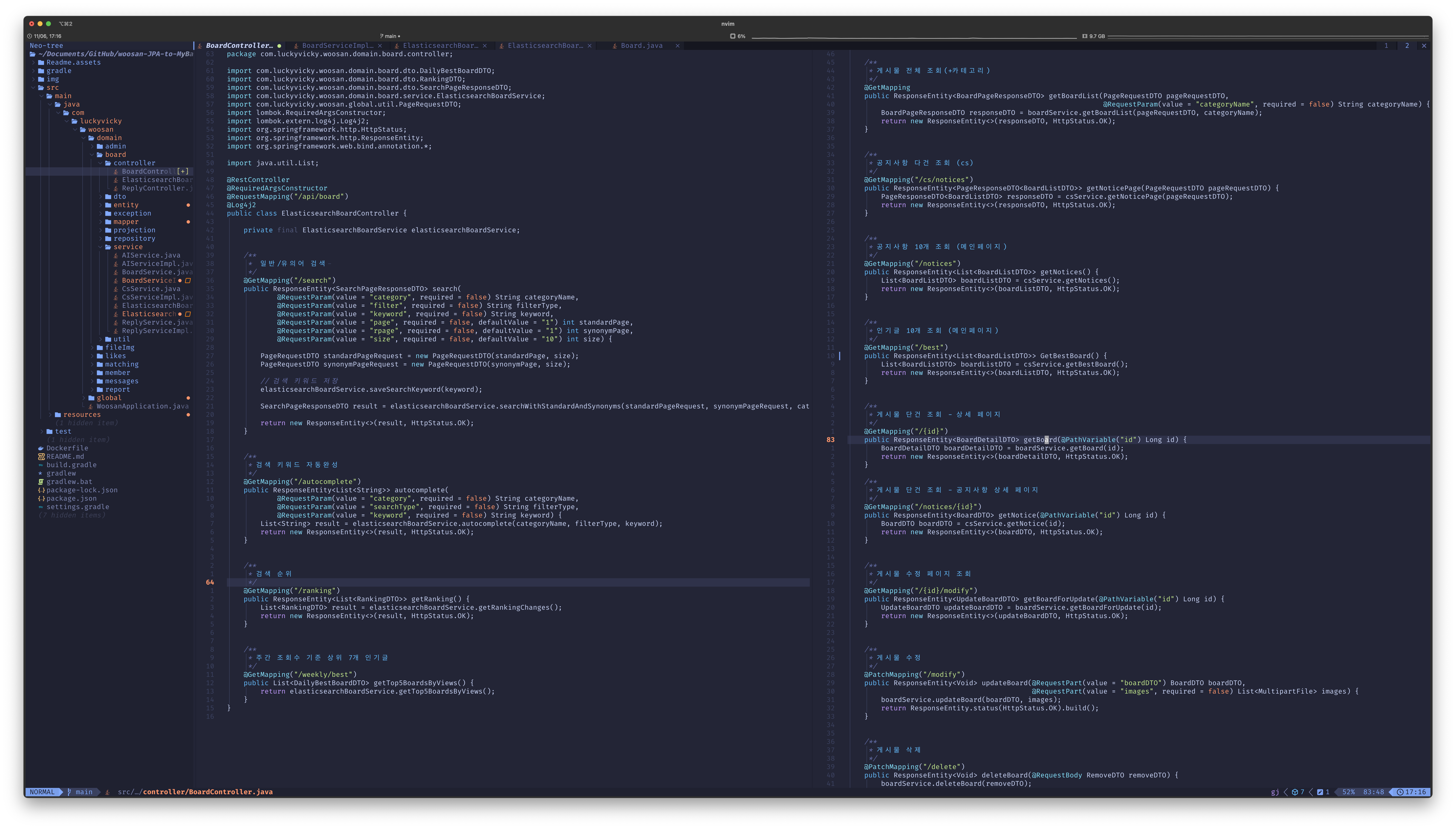Switch to tabpage 2
The image size is (1456, 829).
(1407, 45)
